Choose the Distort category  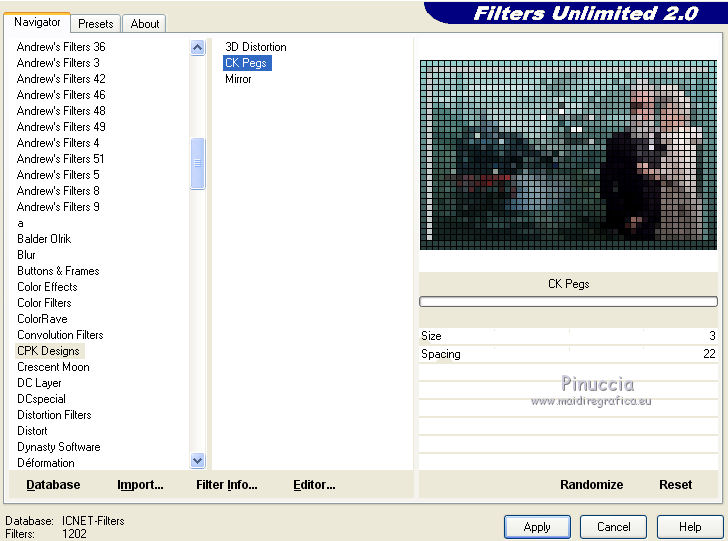pyautogui.click(x=32, y=431)
